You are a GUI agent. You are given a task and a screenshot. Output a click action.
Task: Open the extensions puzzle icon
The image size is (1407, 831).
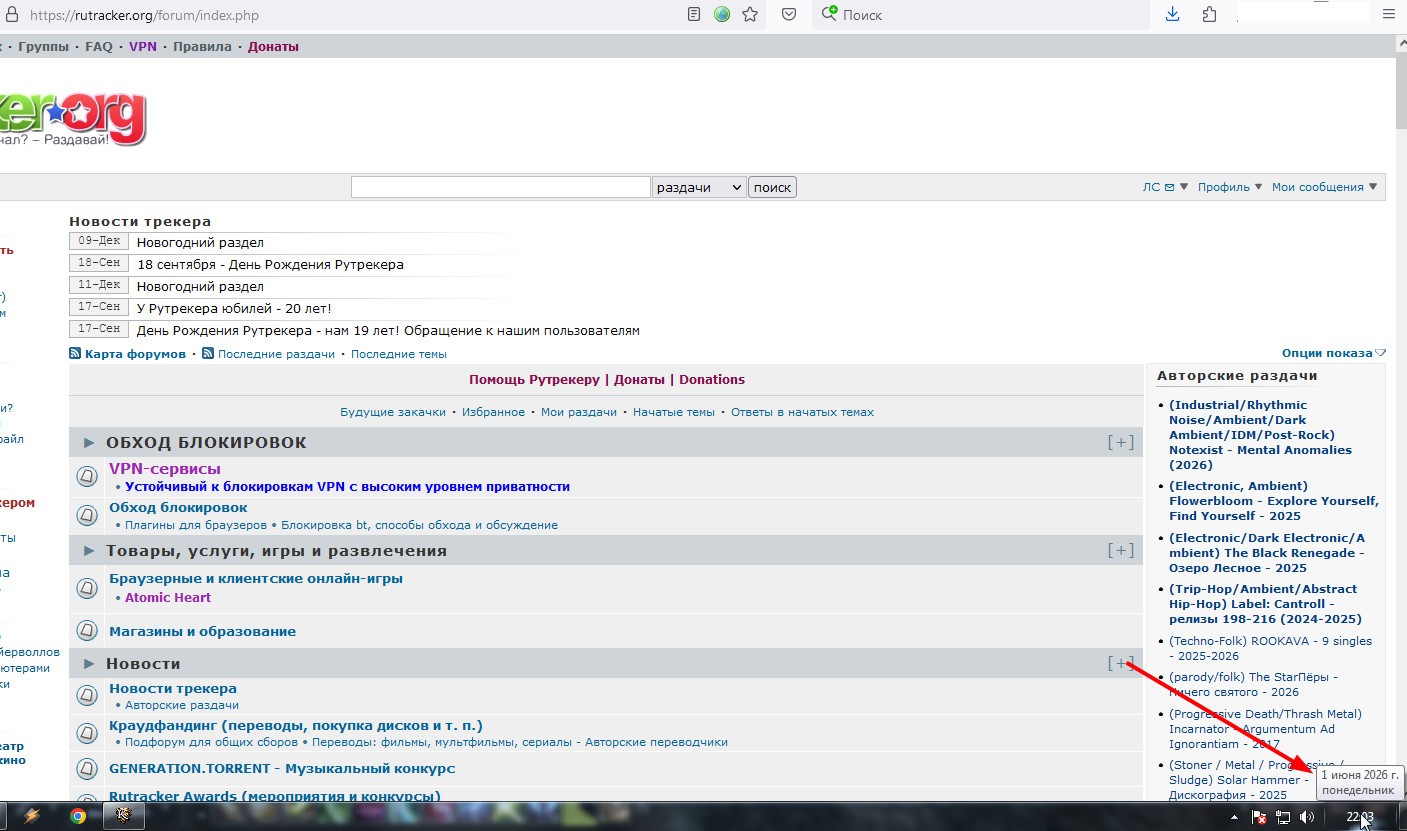[1210, 14]
